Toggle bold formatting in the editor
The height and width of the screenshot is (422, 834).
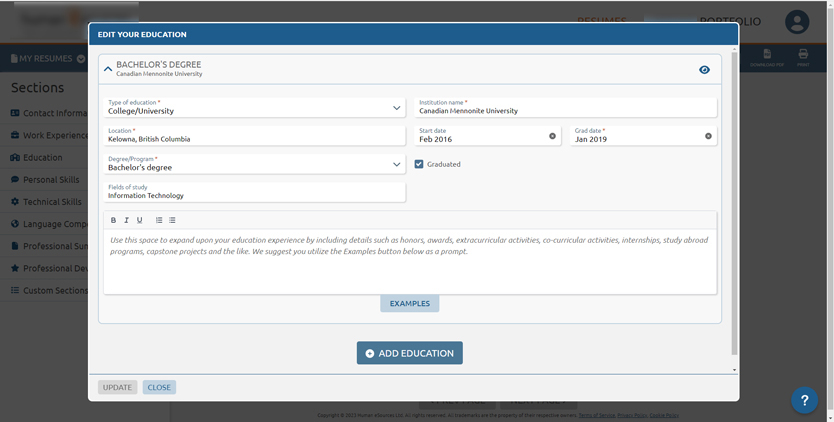[113, 220]
